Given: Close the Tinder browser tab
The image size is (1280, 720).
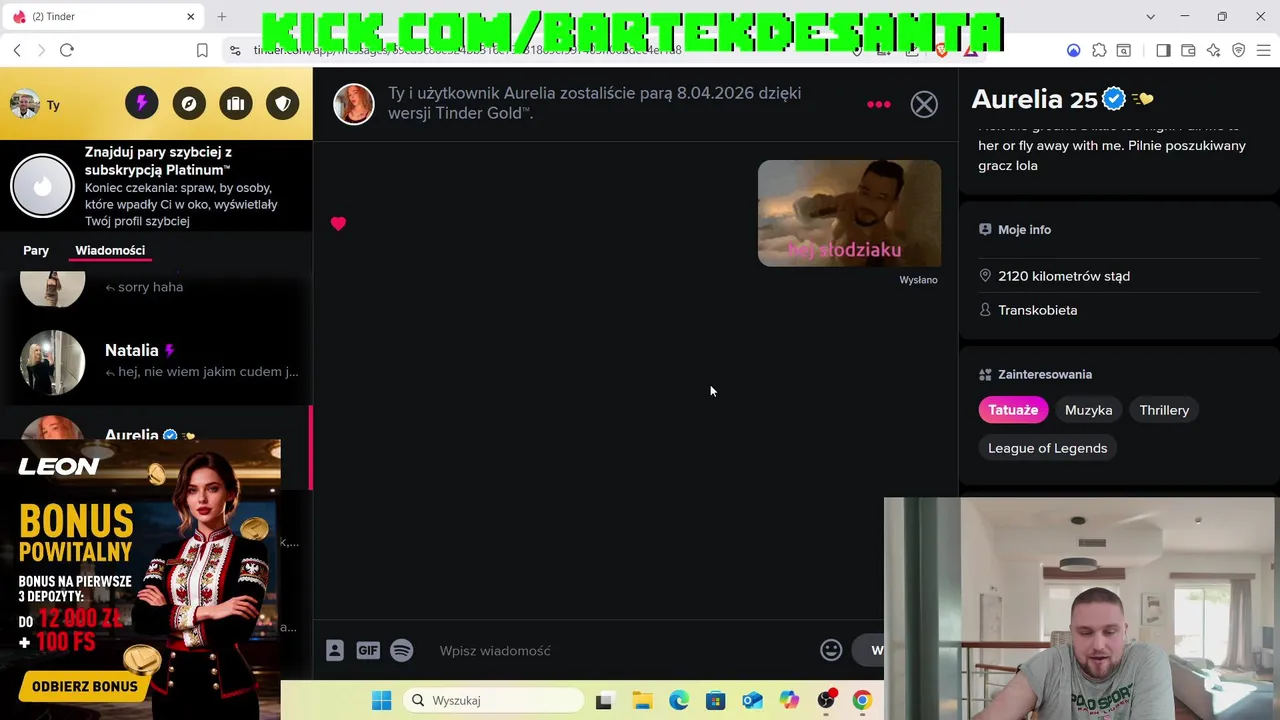Looking at the screenshot, I should pyautogui.click(x=191, y=17).
